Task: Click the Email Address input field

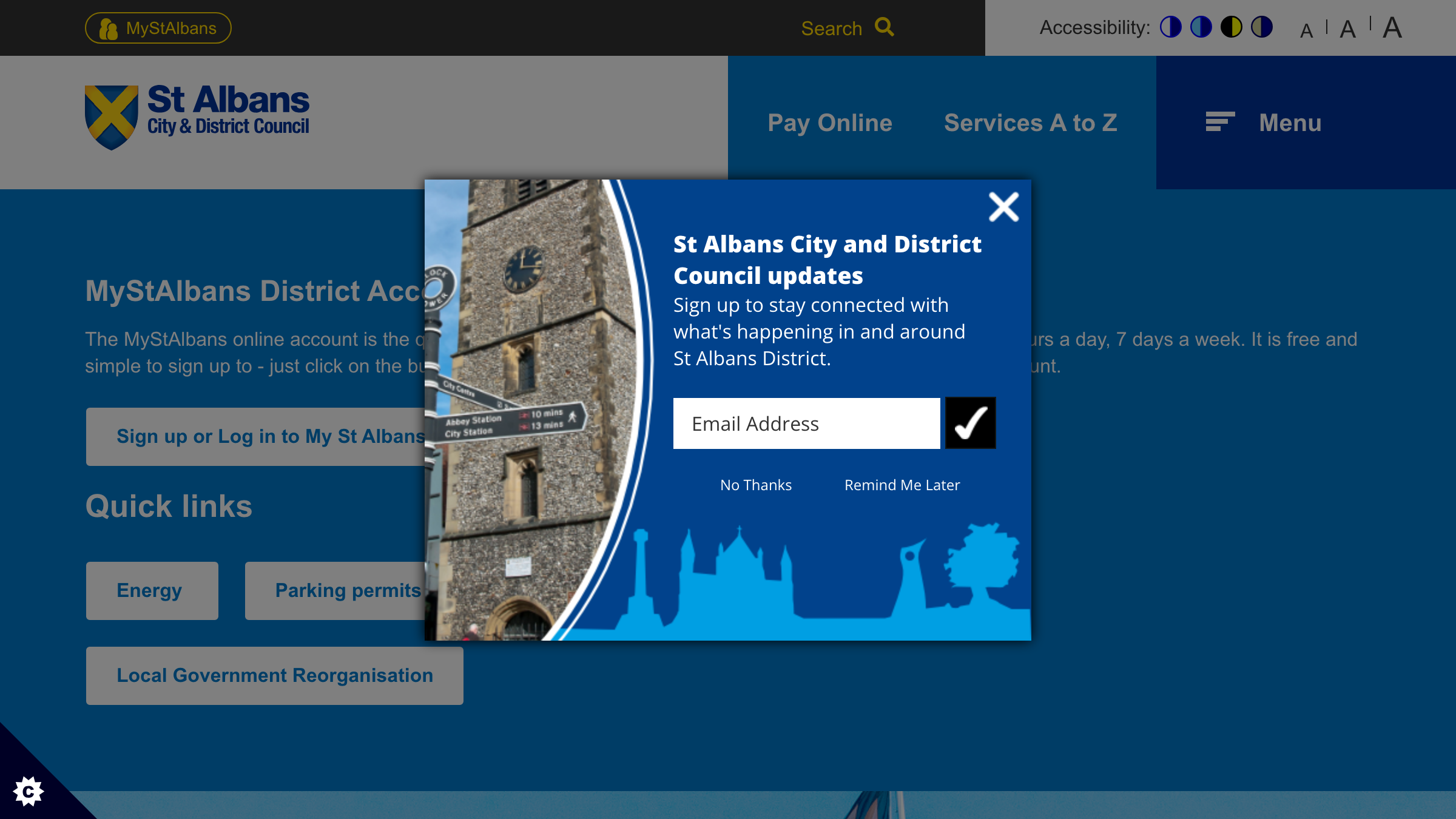Action: 807,423
